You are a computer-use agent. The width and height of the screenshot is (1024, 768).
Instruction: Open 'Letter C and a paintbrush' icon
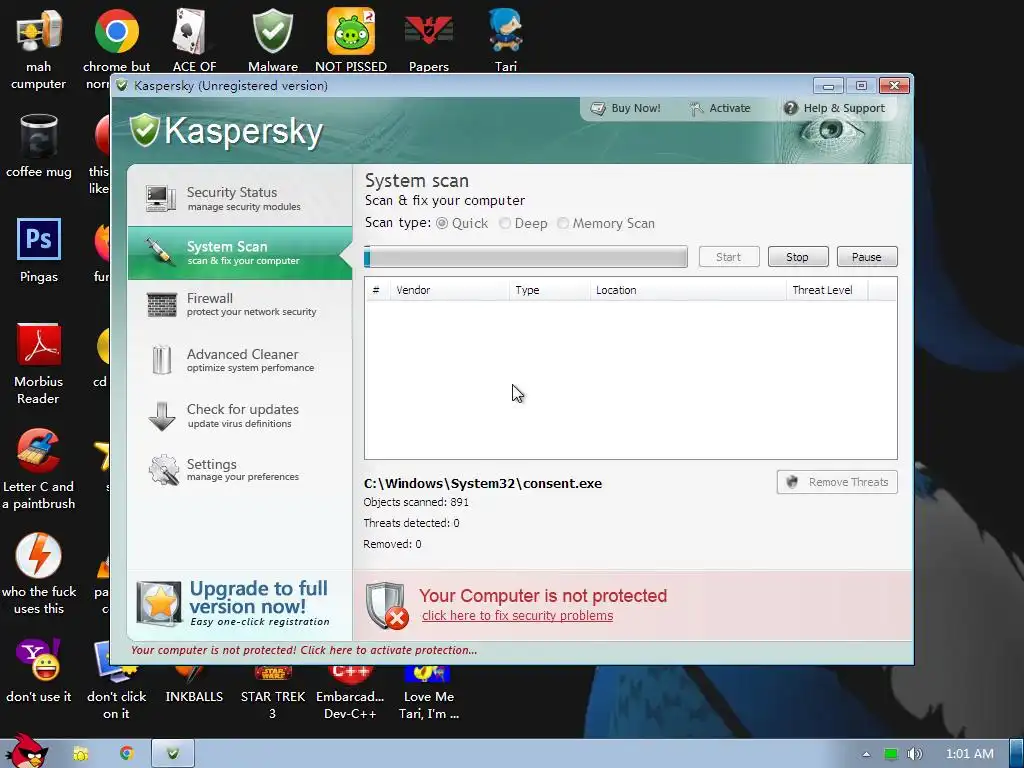[39, 450]
